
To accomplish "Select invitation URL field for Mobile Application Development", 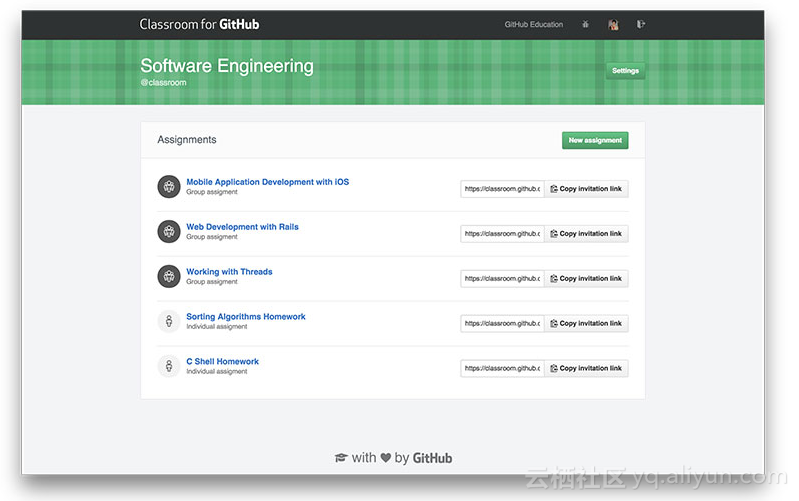I will tap(502, 189).
